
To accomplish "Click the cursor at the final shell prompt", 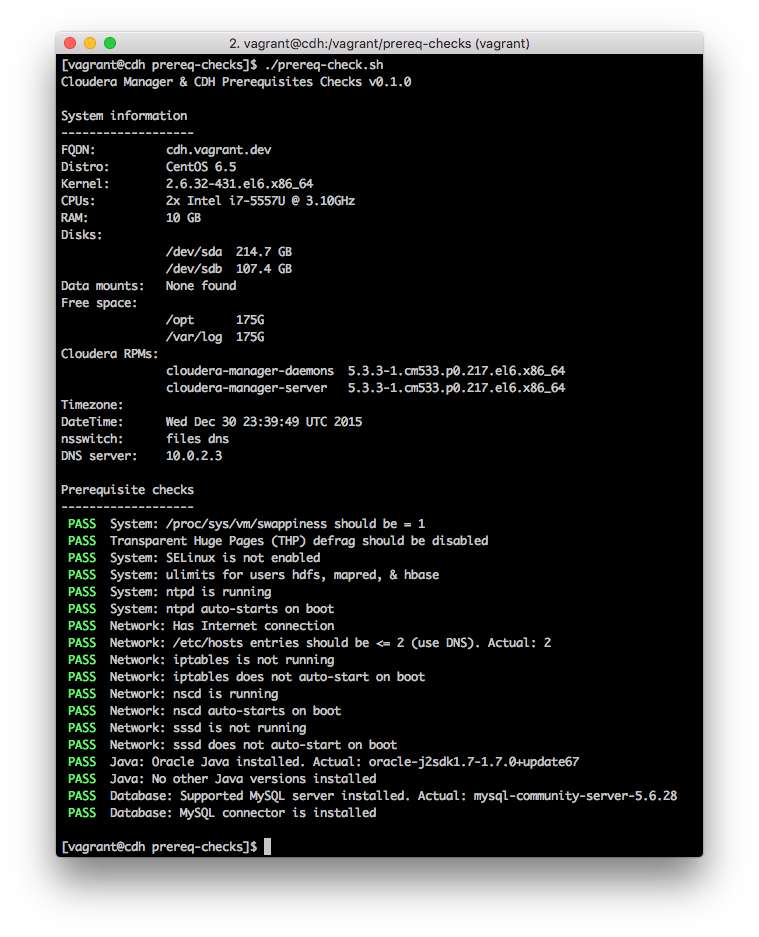I will [x=268, y=847].
